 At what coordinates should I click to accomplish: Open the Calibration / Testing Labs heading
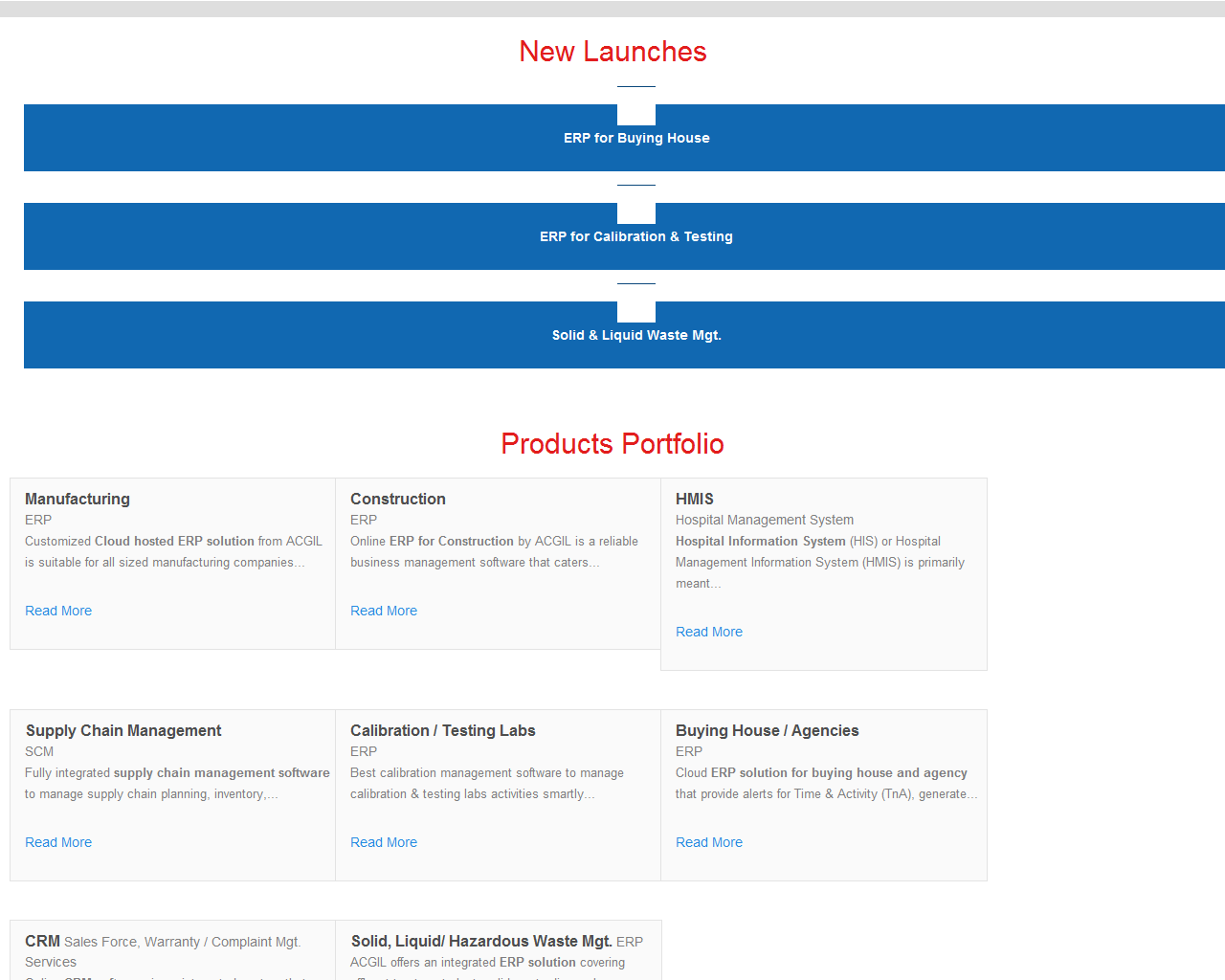pyautogui.click(x=442, y=730)
